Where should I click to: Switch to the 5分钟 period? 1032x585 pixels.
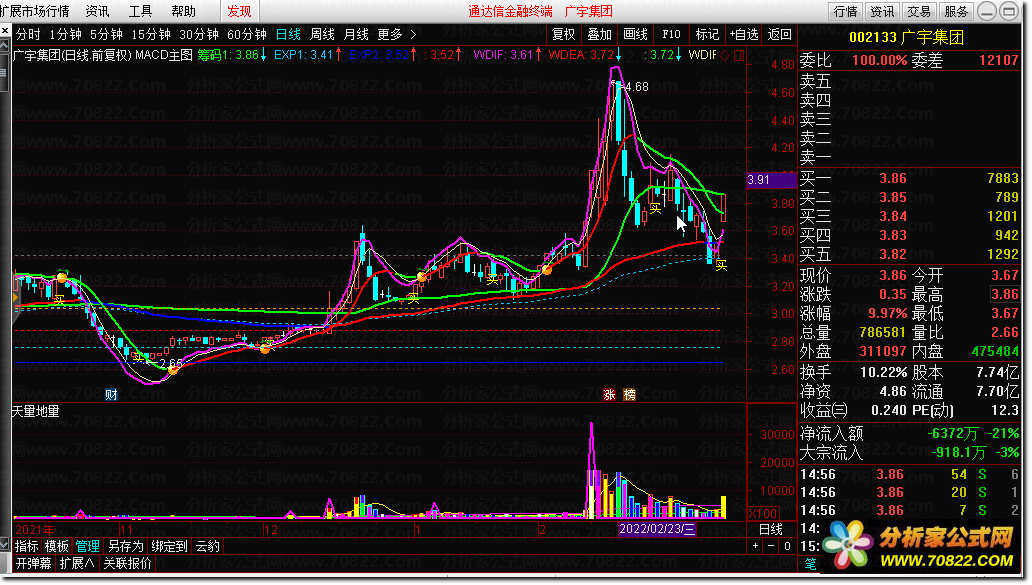(106, 34)
